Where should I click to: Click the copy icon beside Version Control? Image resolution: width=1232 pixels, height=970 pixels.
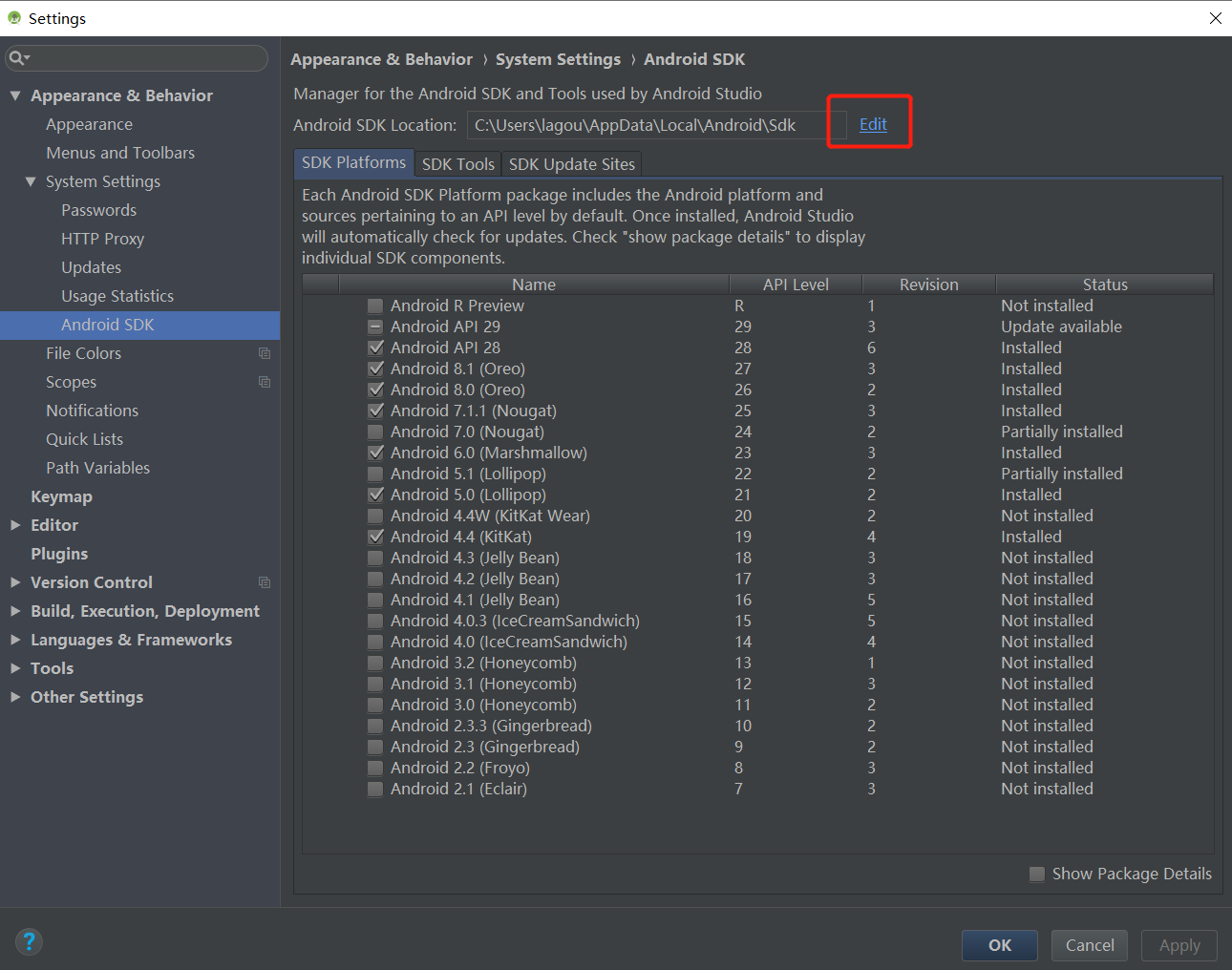point(265,582)
